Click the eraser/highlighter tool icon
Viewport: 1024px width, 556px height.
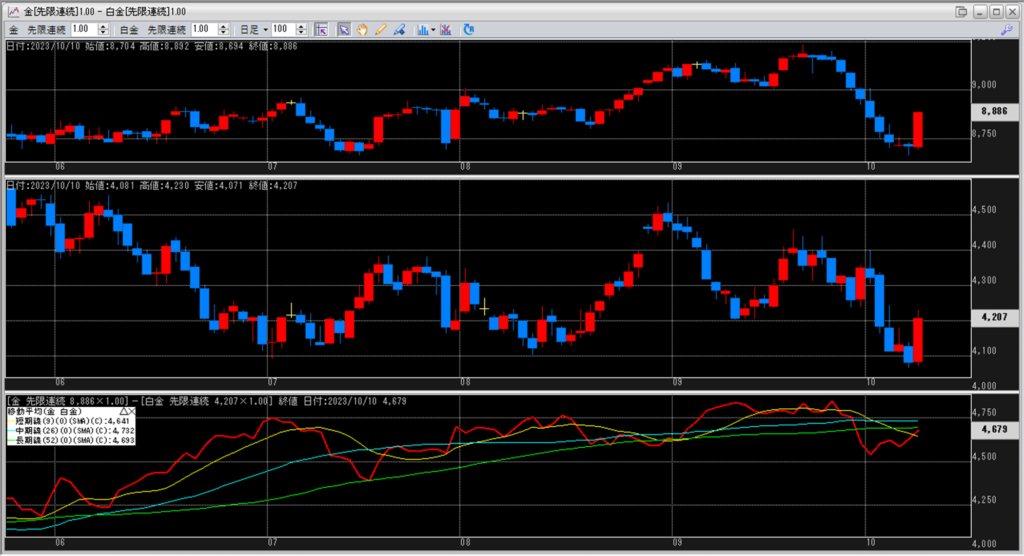click(399, 29)
